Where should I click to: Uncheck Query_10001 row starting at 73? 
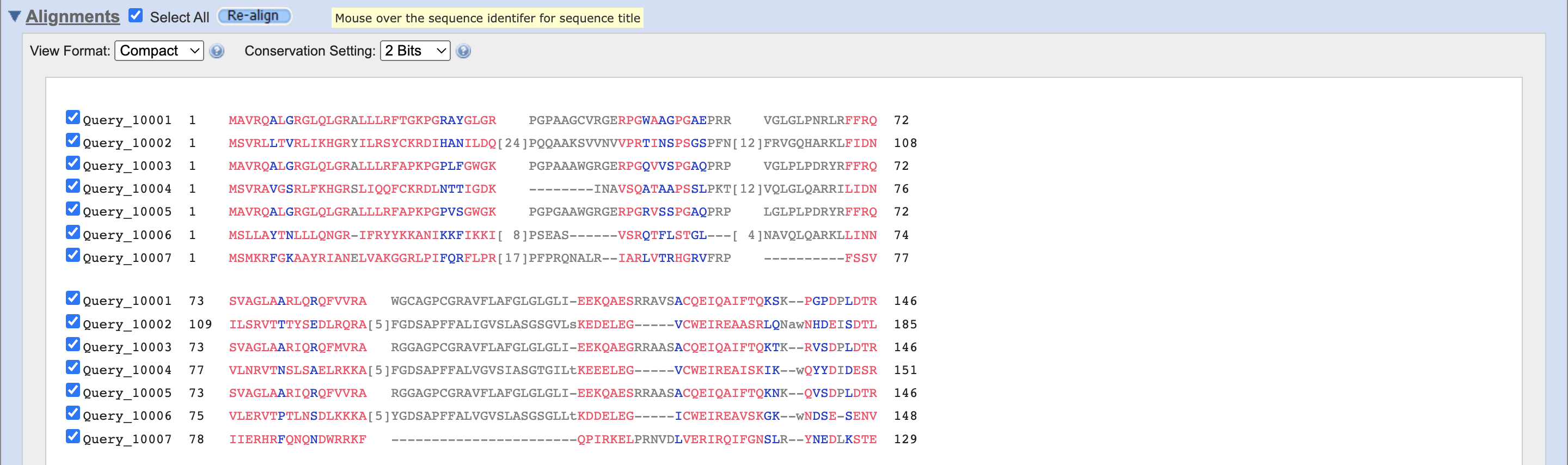[73, 298]
